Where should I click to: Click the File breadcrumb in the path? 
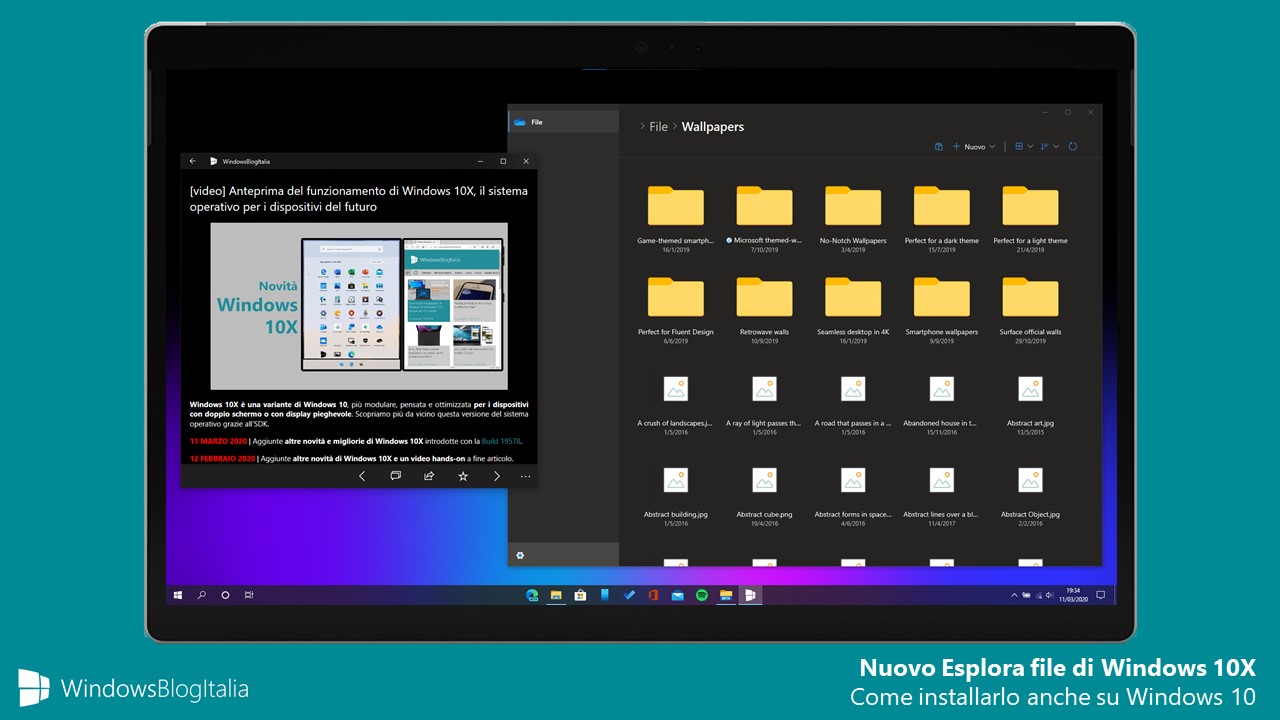tap(658, 127)
